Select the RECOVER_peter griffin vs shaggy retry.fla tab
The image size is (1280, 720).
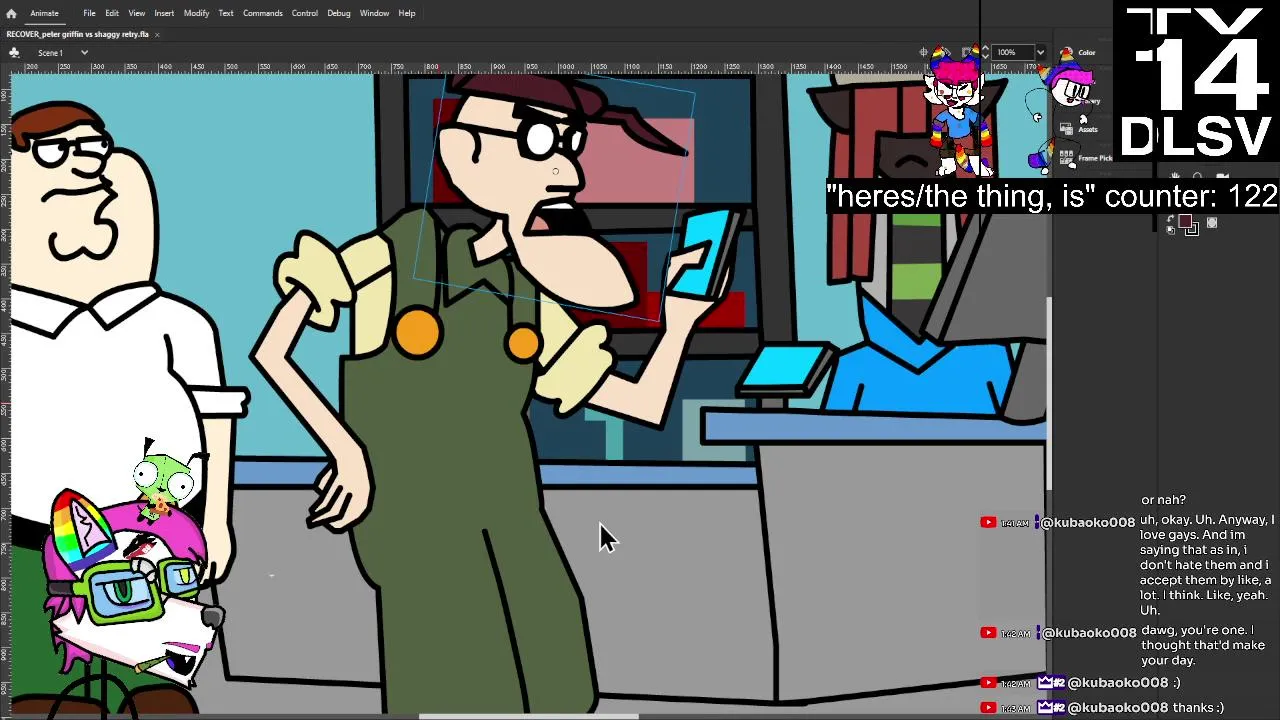click(77, 34)
